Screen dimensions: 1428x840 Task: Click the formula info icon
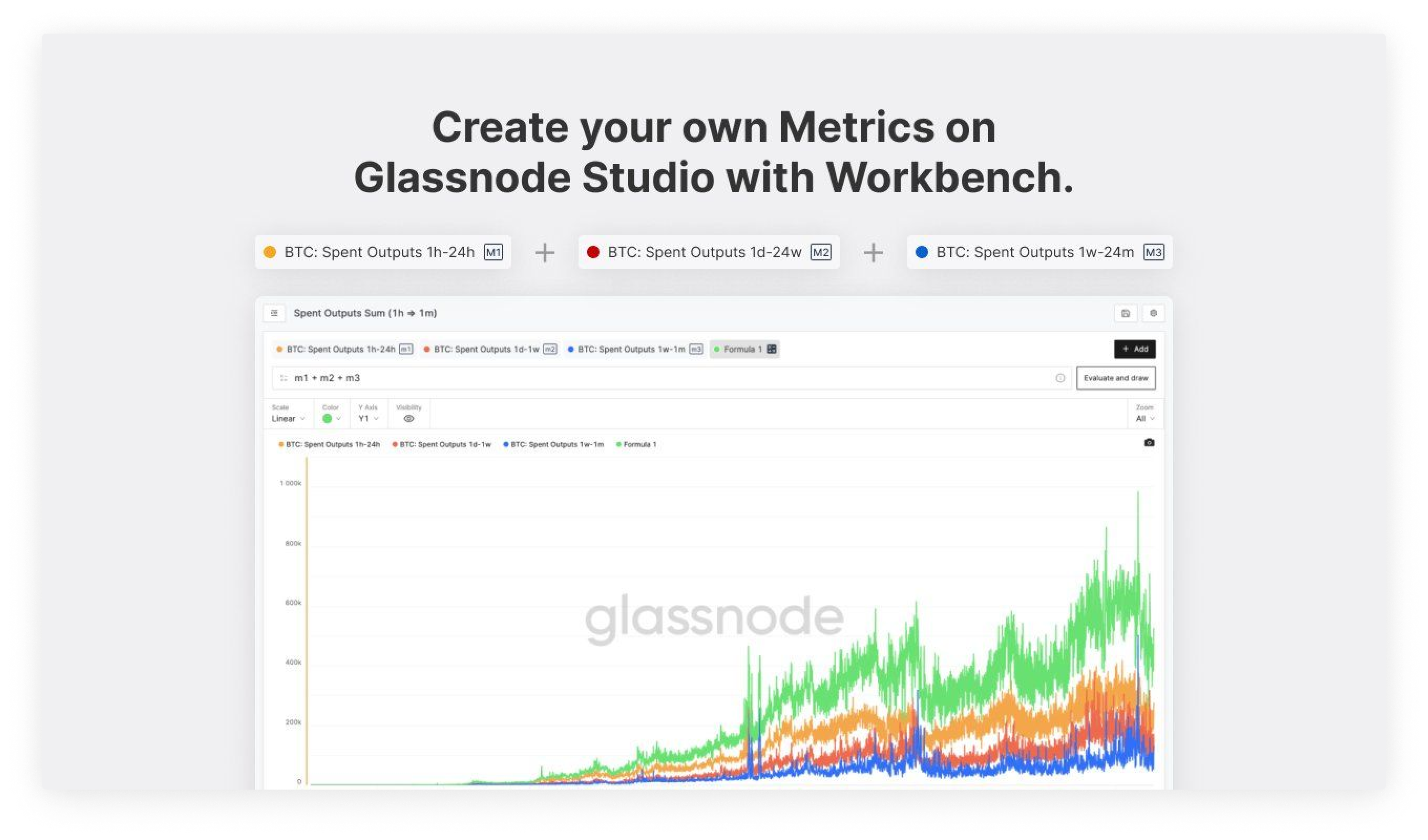click(1059, 378)
